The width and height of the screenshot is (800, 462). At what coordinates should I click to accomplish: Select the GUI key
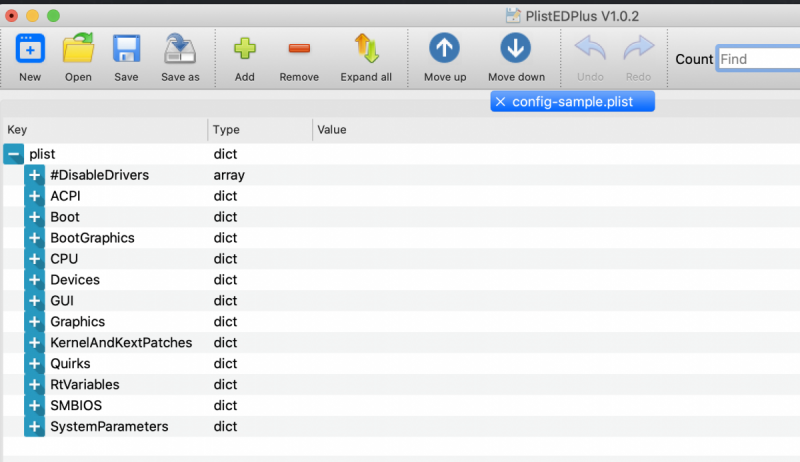coord(62,300)
